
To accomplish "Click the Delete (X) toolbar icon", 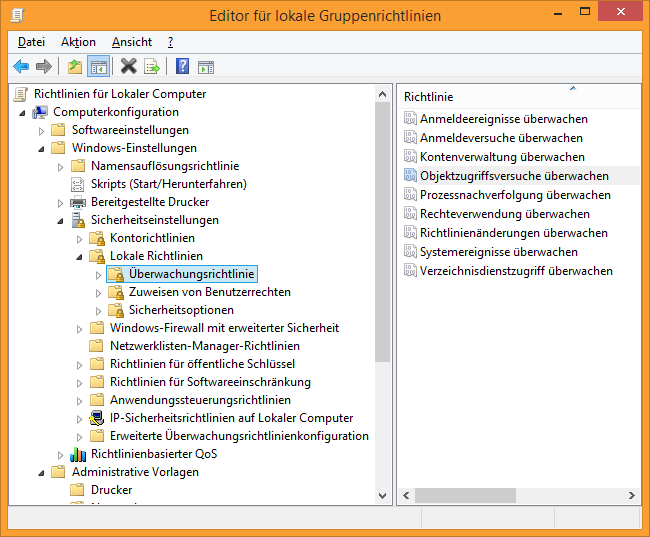I will pyautogui.click(x=128, y=67).
